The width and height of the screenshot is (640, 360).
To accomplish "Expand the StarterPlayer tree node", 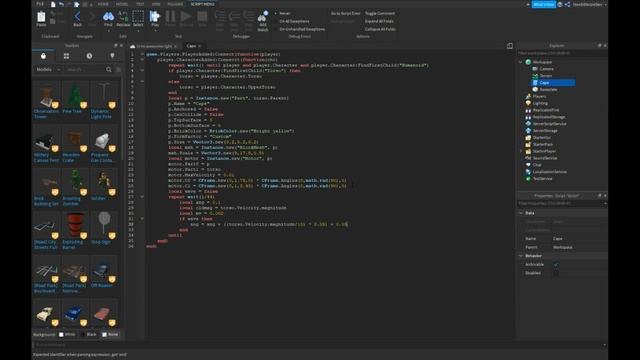I will pos(521,151).
